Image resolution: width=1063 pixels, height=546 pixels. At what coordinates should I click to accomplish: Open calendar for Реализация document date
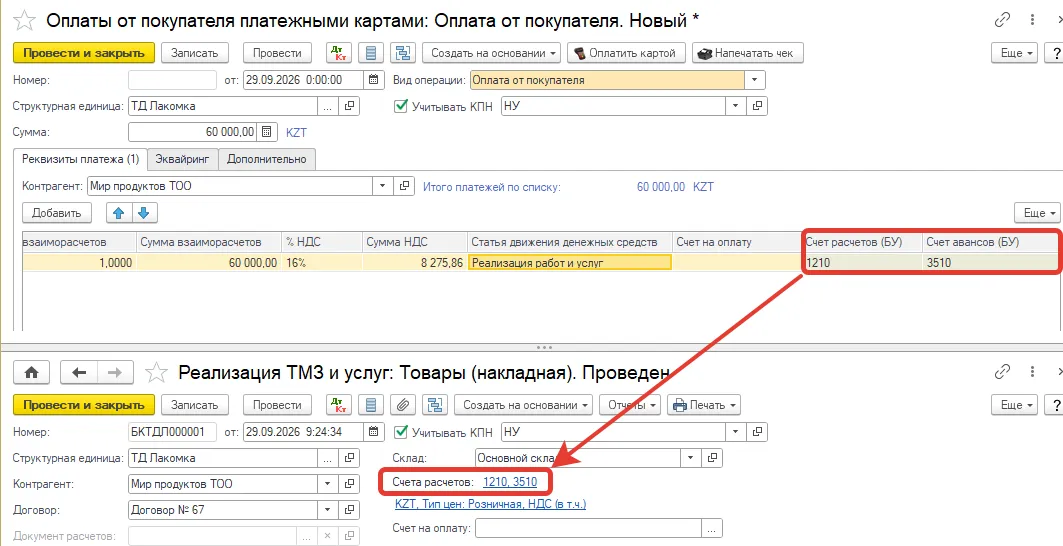pos(374,431)
